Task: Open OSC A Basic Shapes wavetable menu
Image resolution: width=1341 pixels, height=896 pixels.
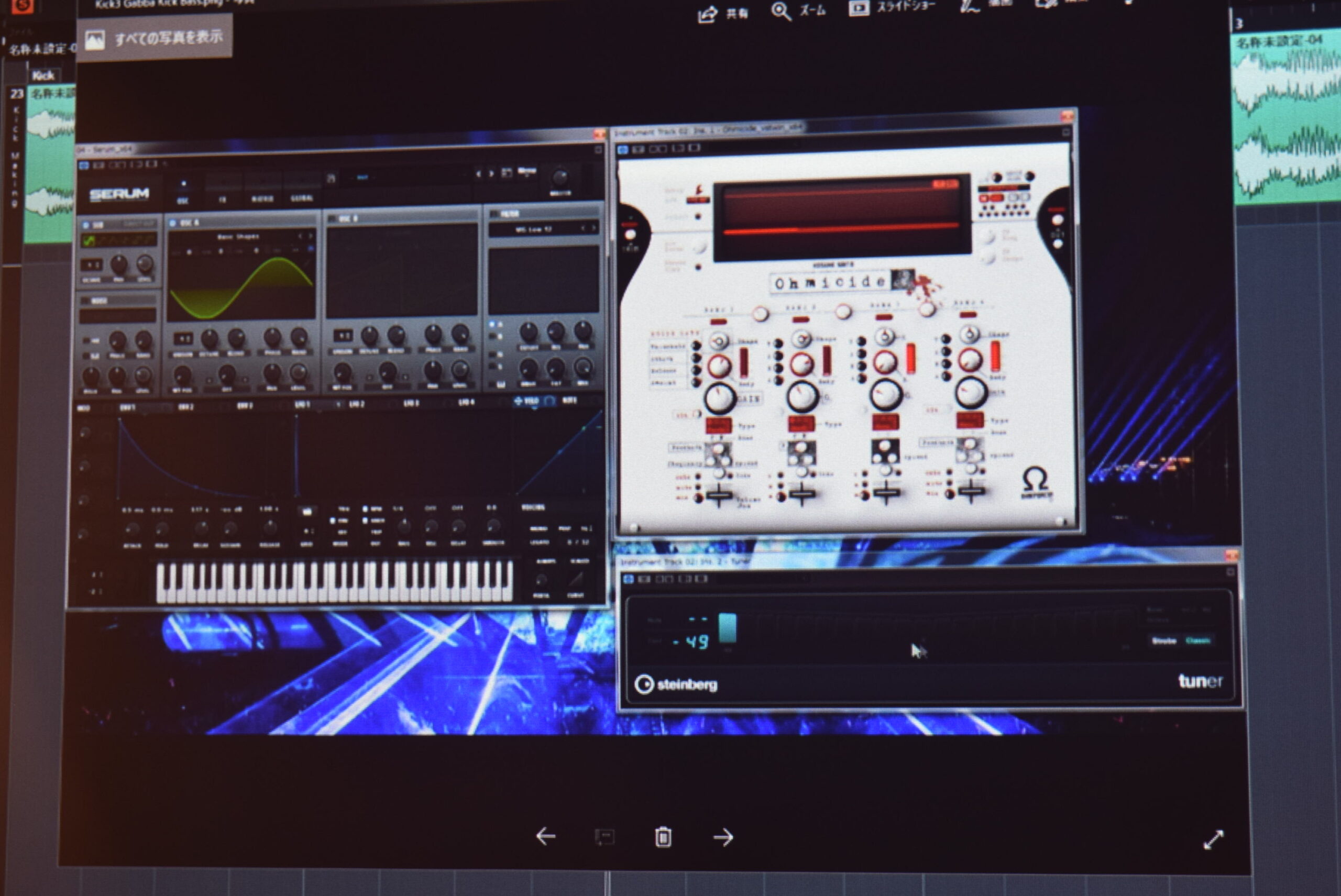Action: click(x=239, y=236)
